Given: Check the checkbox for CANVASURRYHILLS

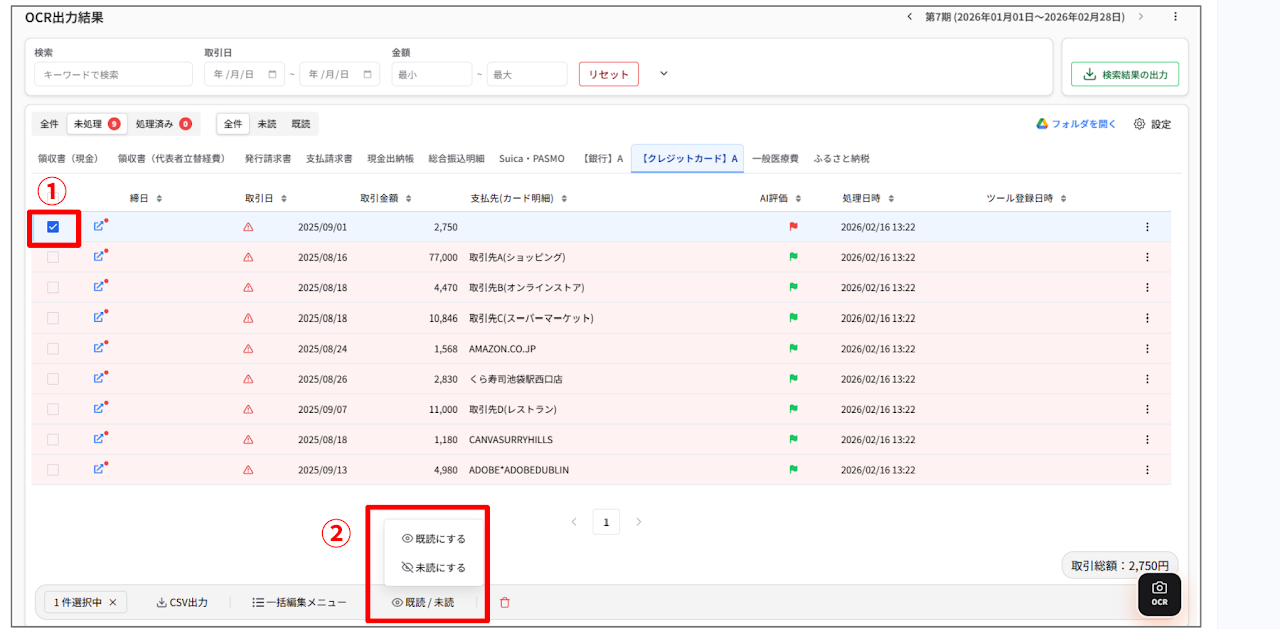Looking at the screenshot, I should [53, 439].
